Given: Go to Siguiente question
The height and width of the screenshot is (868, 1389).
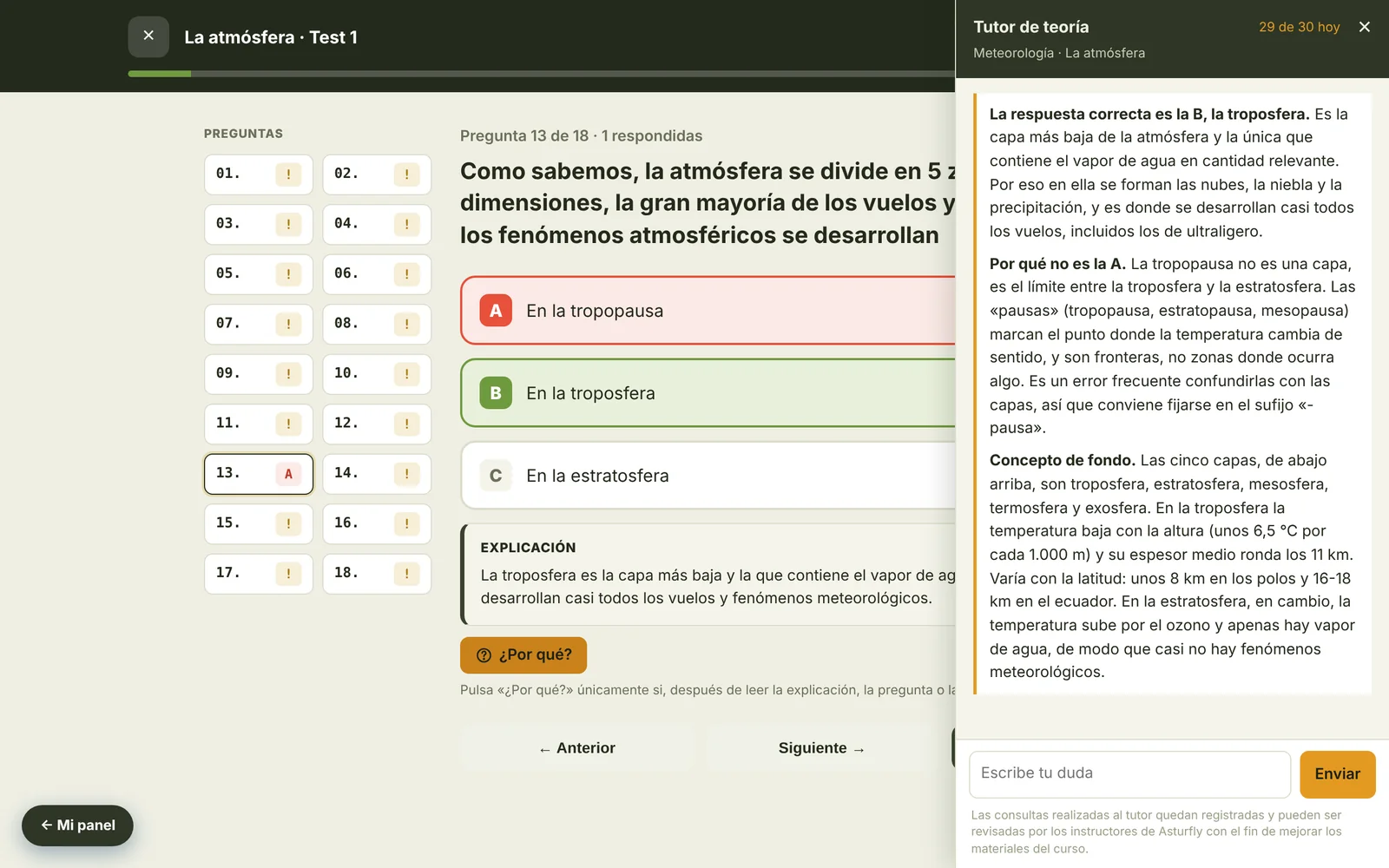Looking at the screenshot, I should click(822, 748).
